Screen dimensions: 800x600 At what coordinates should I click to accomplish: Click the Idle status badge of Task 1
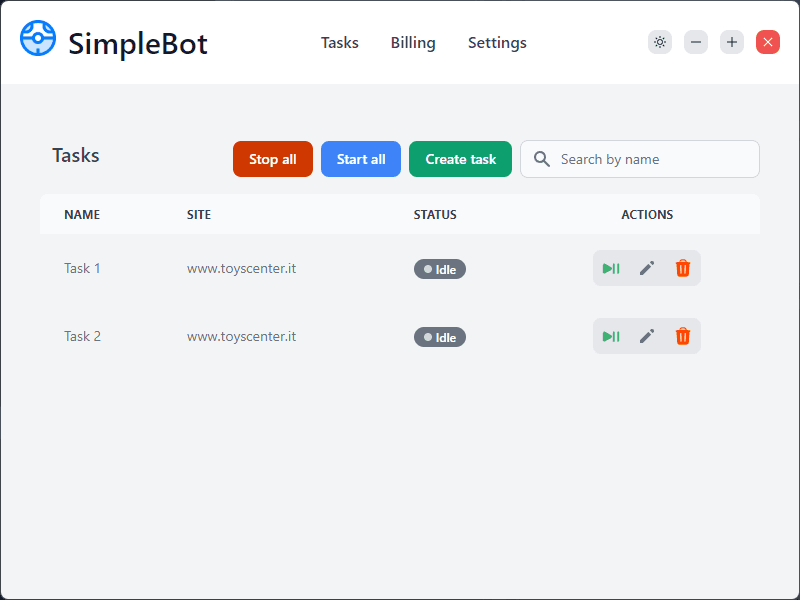tap(440, 269)
